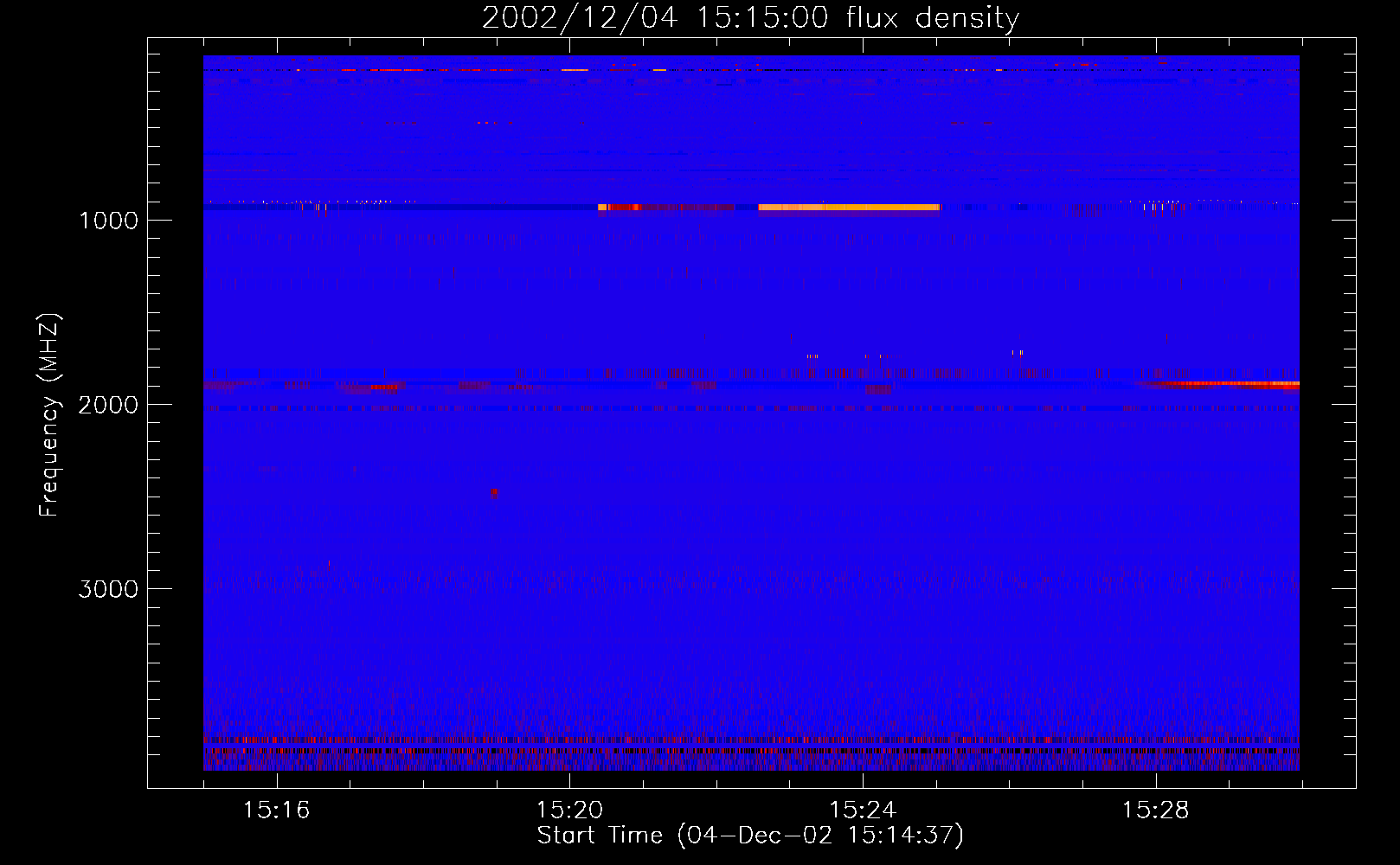Screen dimensions: 1400x865
Task: Click the 1000 frequency tick label
Action: 109,221
